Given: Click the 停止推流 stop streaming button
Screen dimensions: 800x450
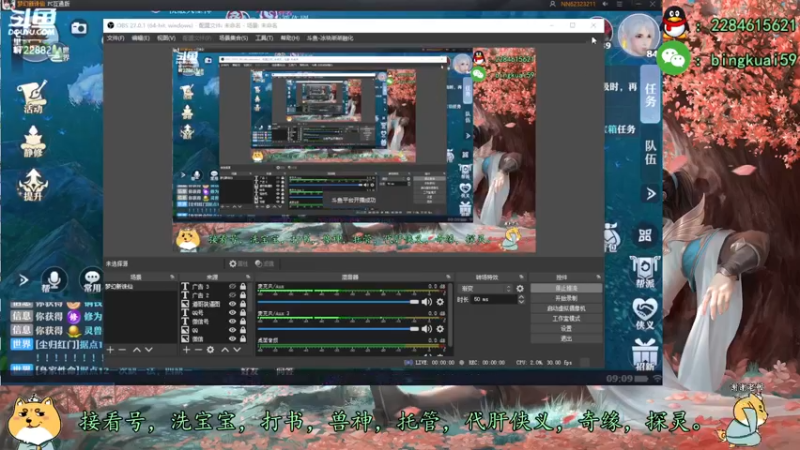Looking at the screenshot, I should click(x=566, y=288).
